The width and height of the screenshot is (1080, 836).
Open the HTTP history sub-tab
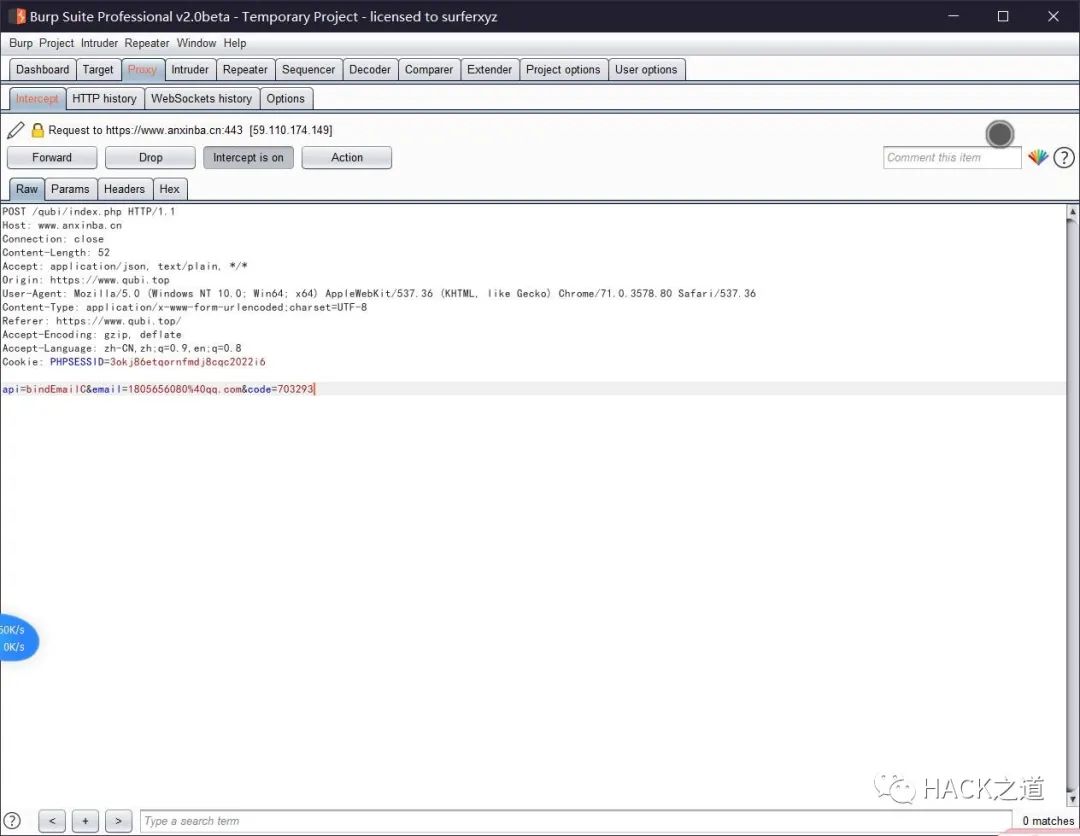(105, 98)
